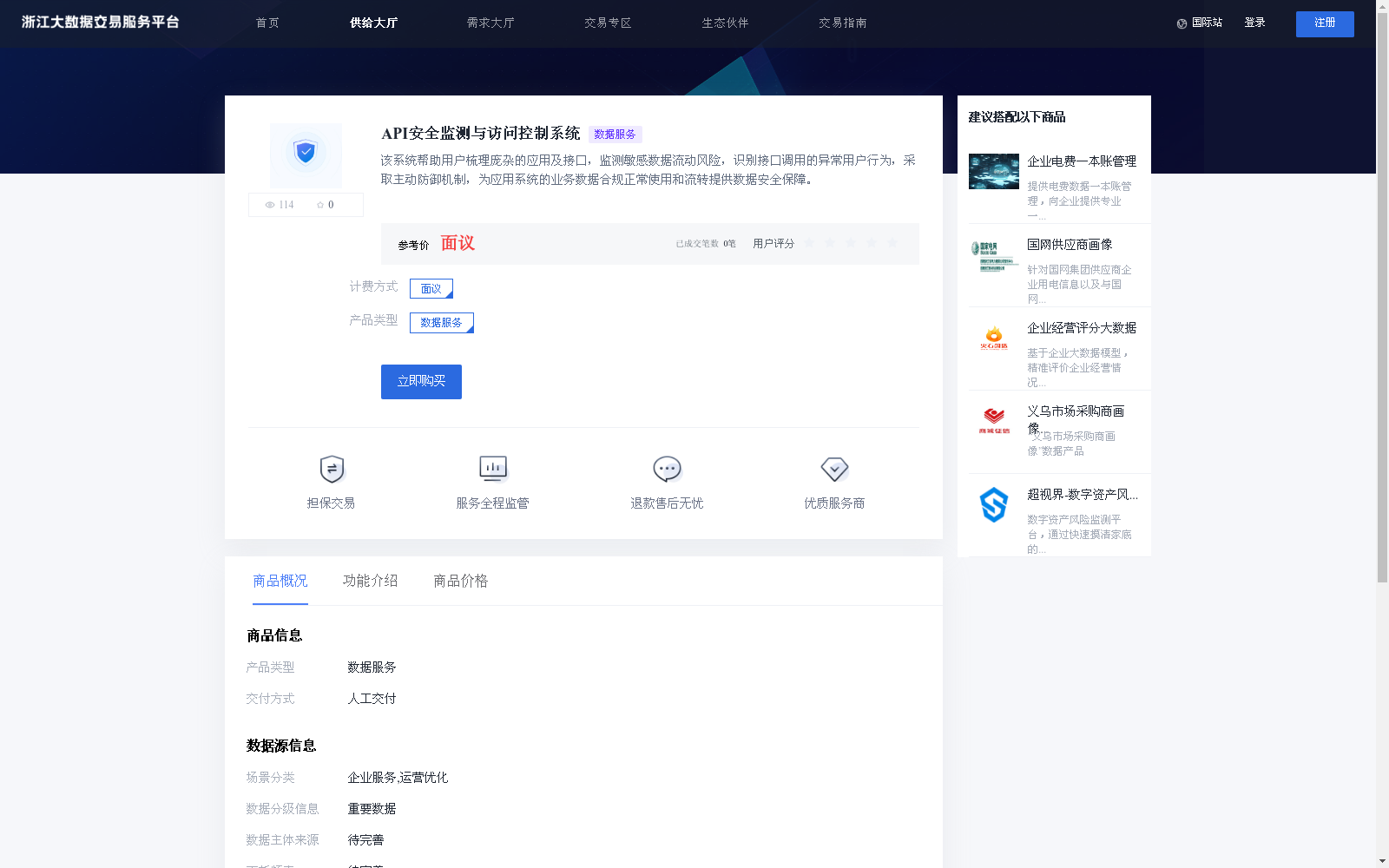Click the 企业经营评分大数据 logo icon

point(994,339)
